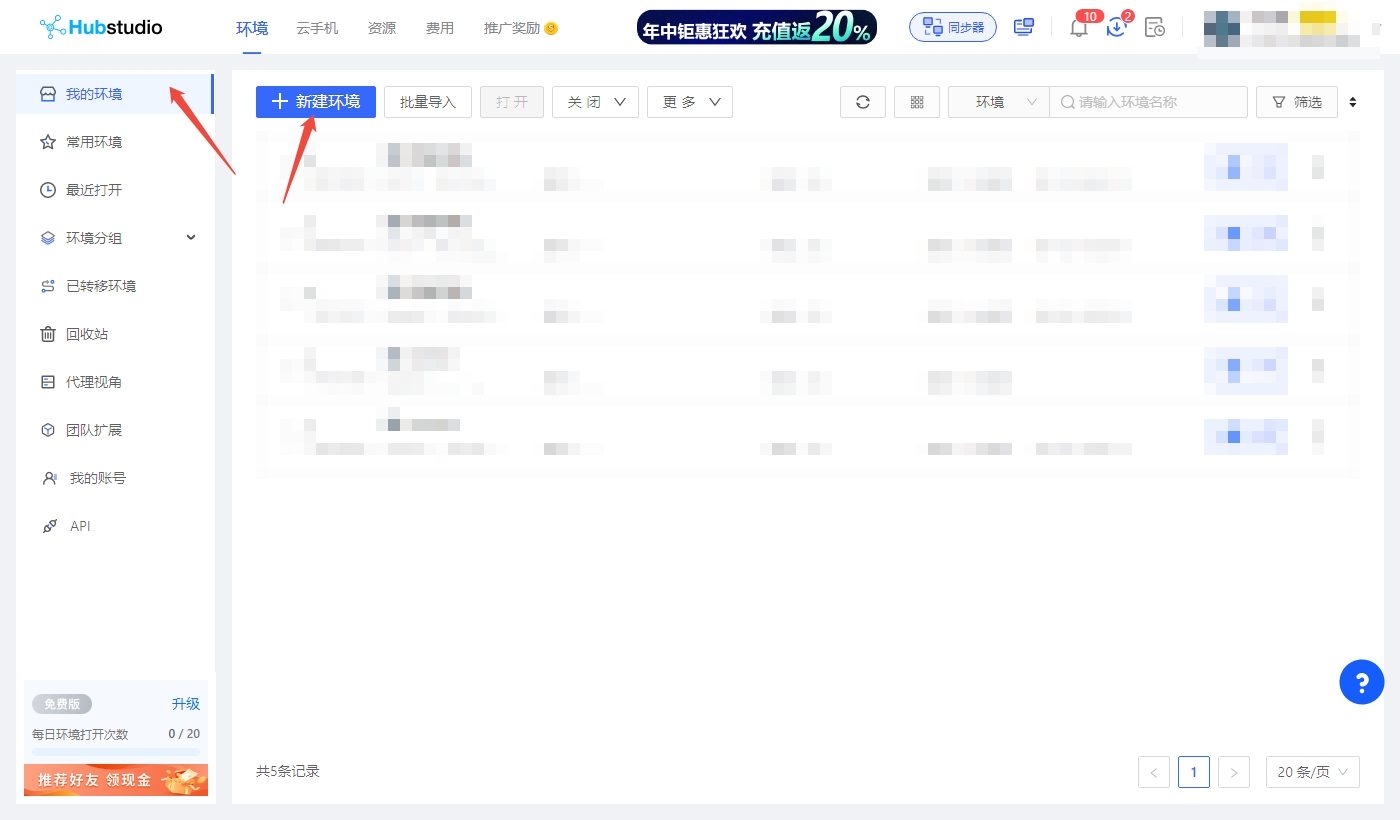Click the 升级 upgrade link
Screen dimensions: 1400x820
click(186, 704)
